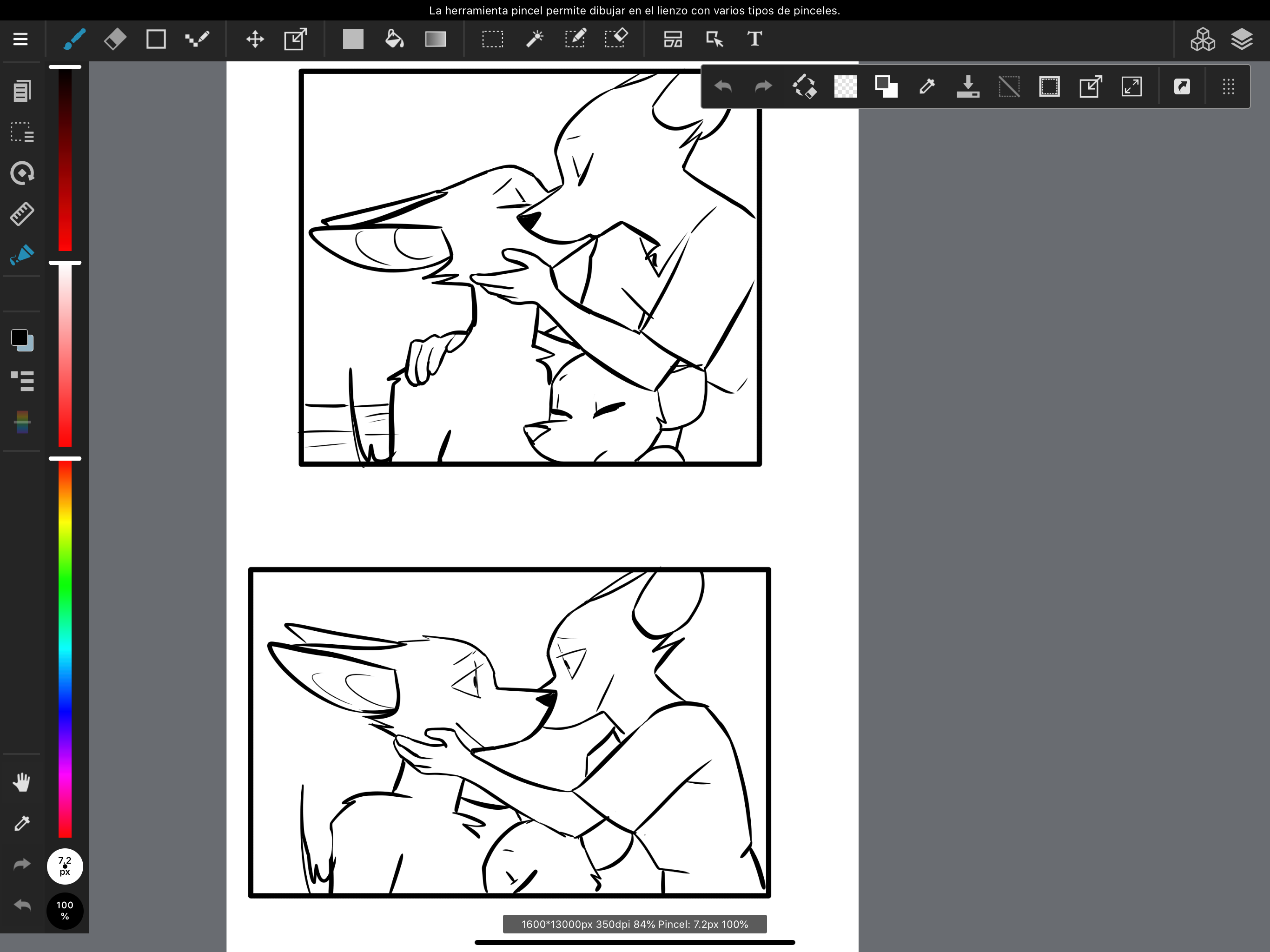Swap foreground and background colors icon

886,87
